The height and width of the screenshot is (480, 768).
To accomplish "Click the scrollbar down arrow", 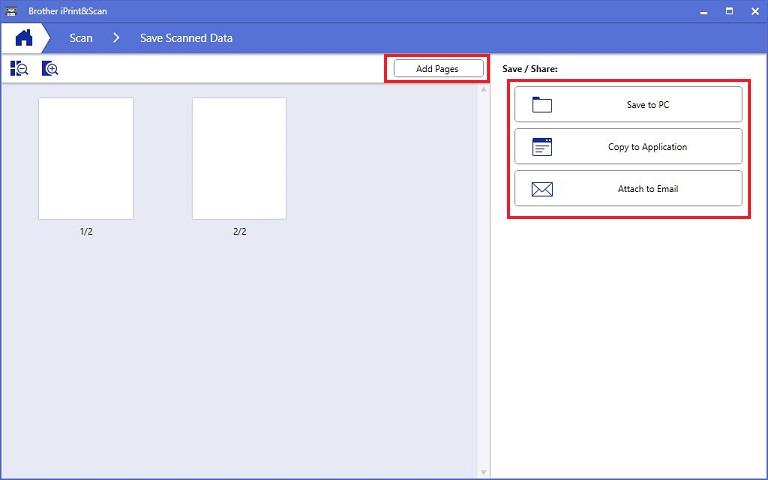I will 484,473.
